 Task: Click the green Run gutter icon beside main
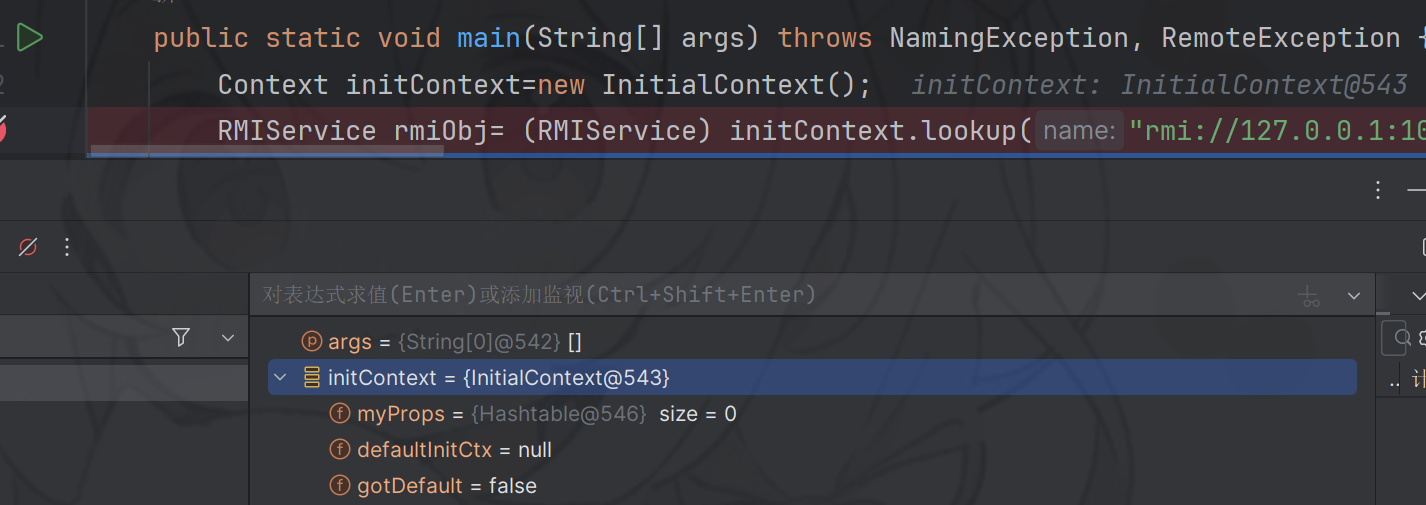(30, 38)
